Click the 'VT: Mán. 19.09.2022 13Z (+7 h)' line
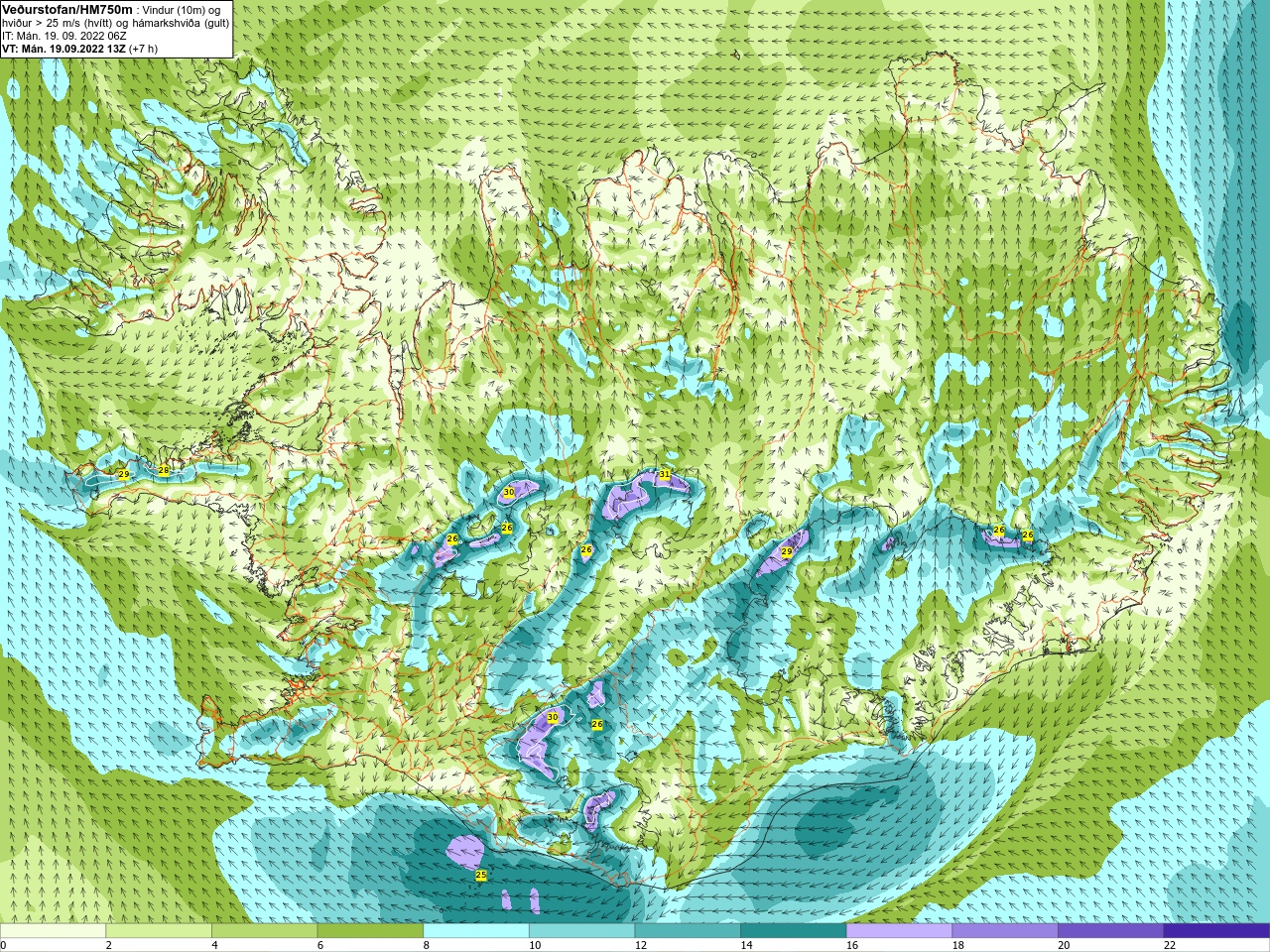The width and height of the screenshot is (1270, 952). 79,48
